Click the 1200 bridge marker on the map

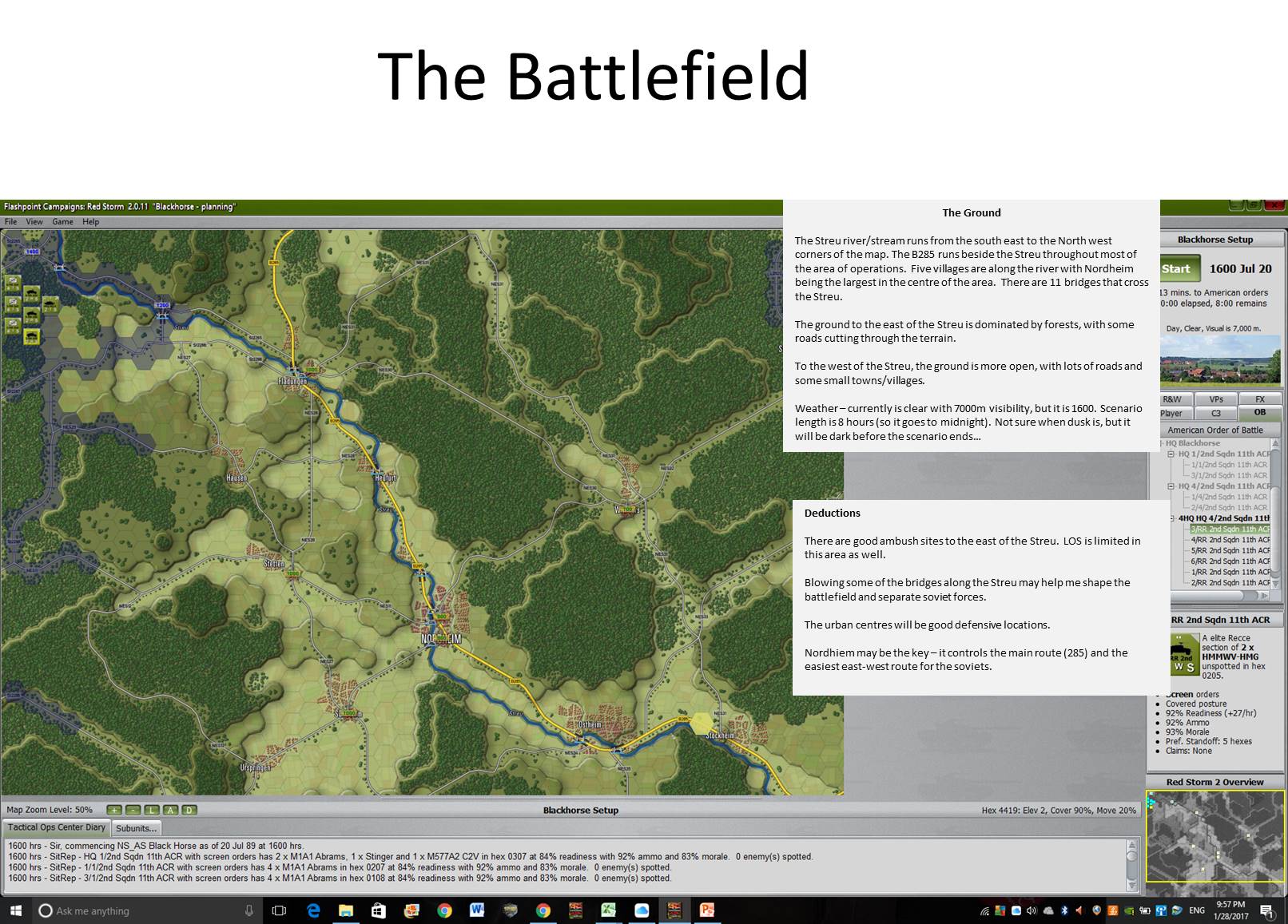click(x=162, y=306)
